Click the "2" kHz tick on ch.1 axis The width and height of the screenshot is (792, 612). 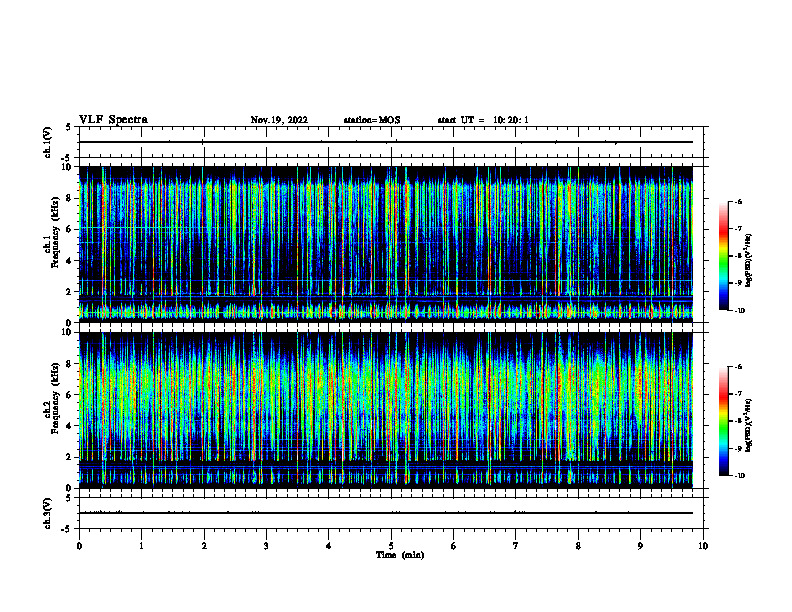70,291
